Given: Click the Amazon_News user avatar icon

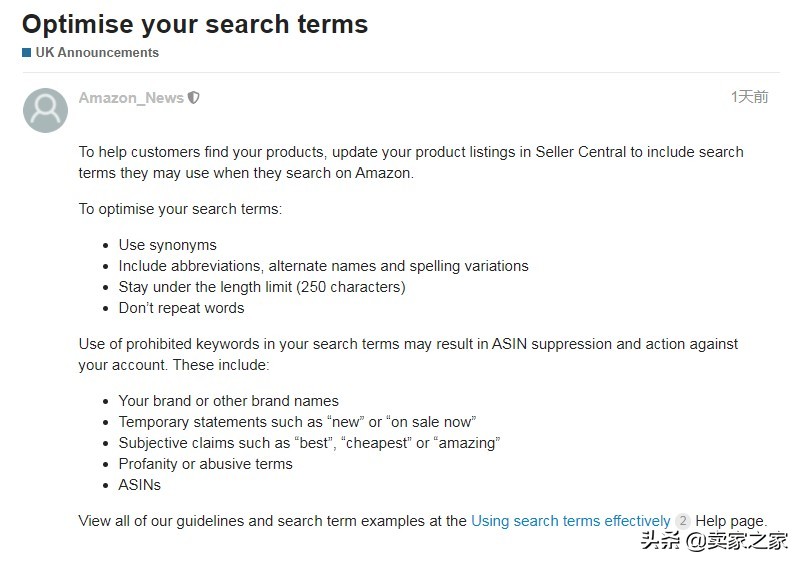Looking at the screenshot, I should coord(45,110).
